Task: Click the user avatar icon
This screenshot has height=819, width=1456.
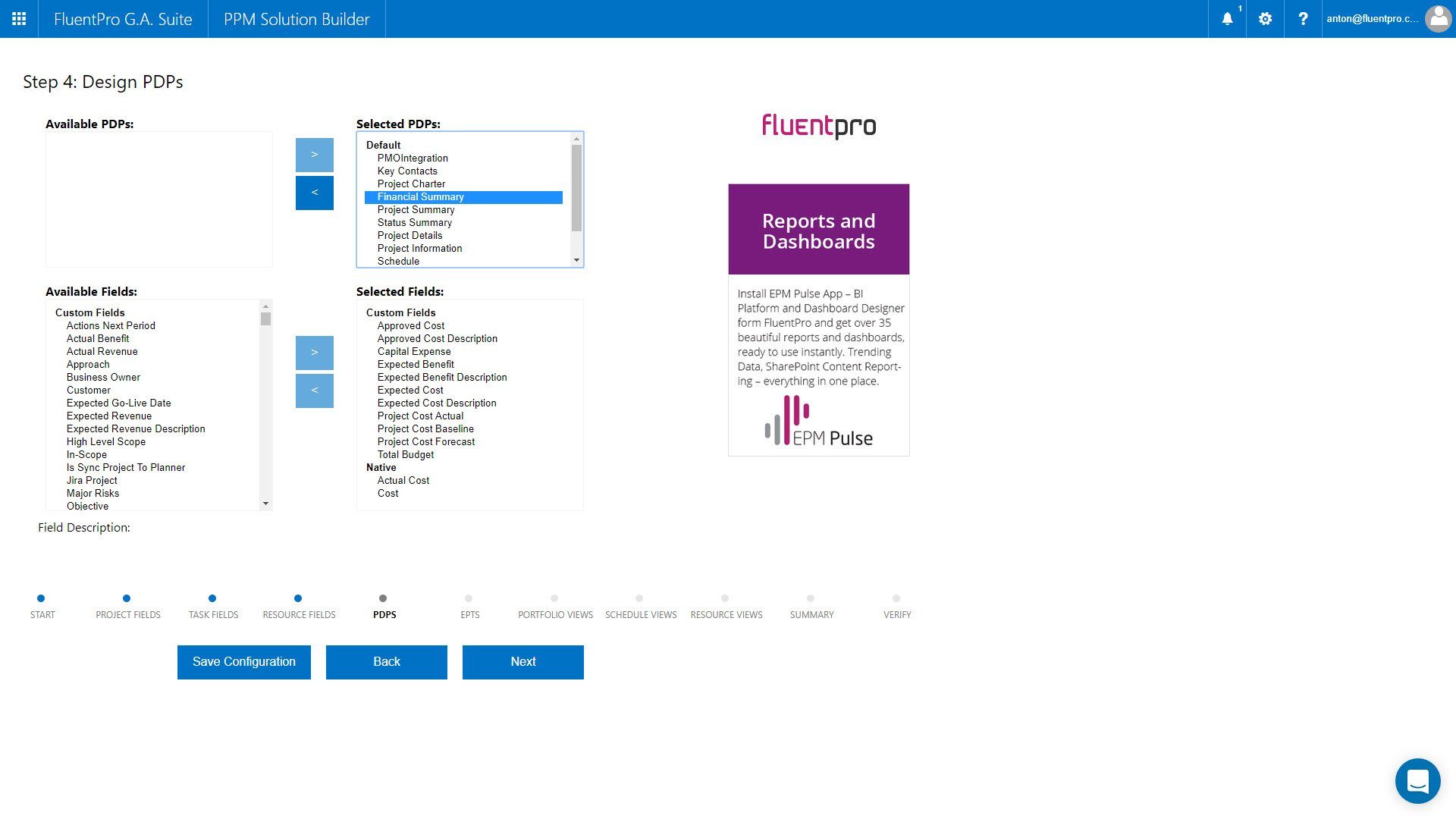Action: tap(1438, 19)
